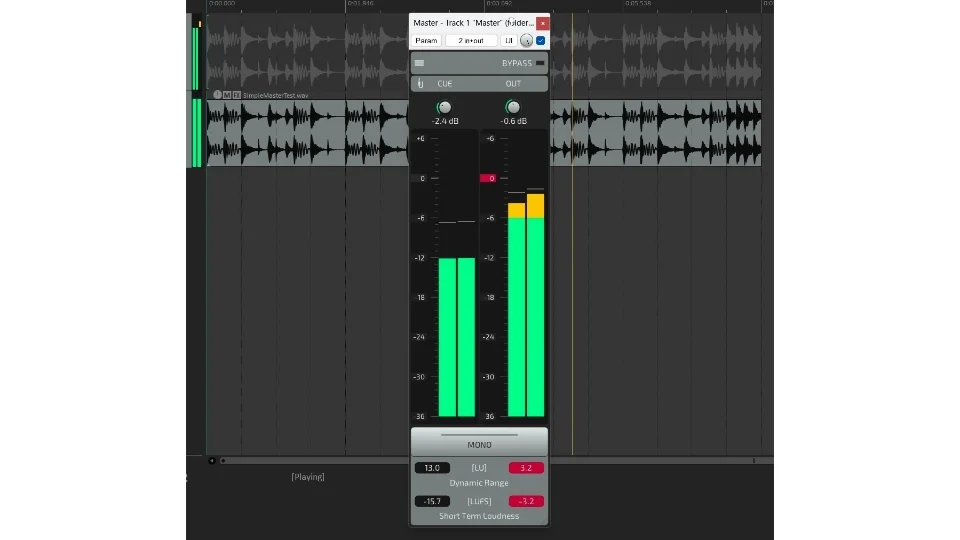Click the Short Term Loudness label
The image size is (960, 540).
coord(479,516)
